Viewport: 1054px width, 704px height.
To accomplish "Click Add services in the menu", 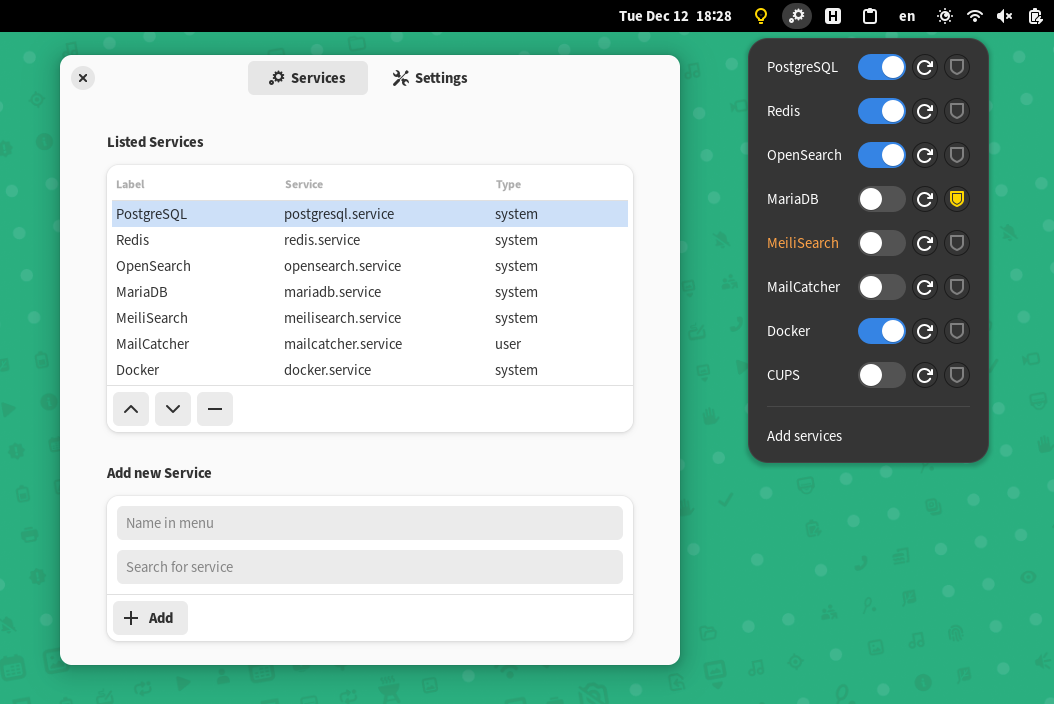I will [x=805, y=436].
